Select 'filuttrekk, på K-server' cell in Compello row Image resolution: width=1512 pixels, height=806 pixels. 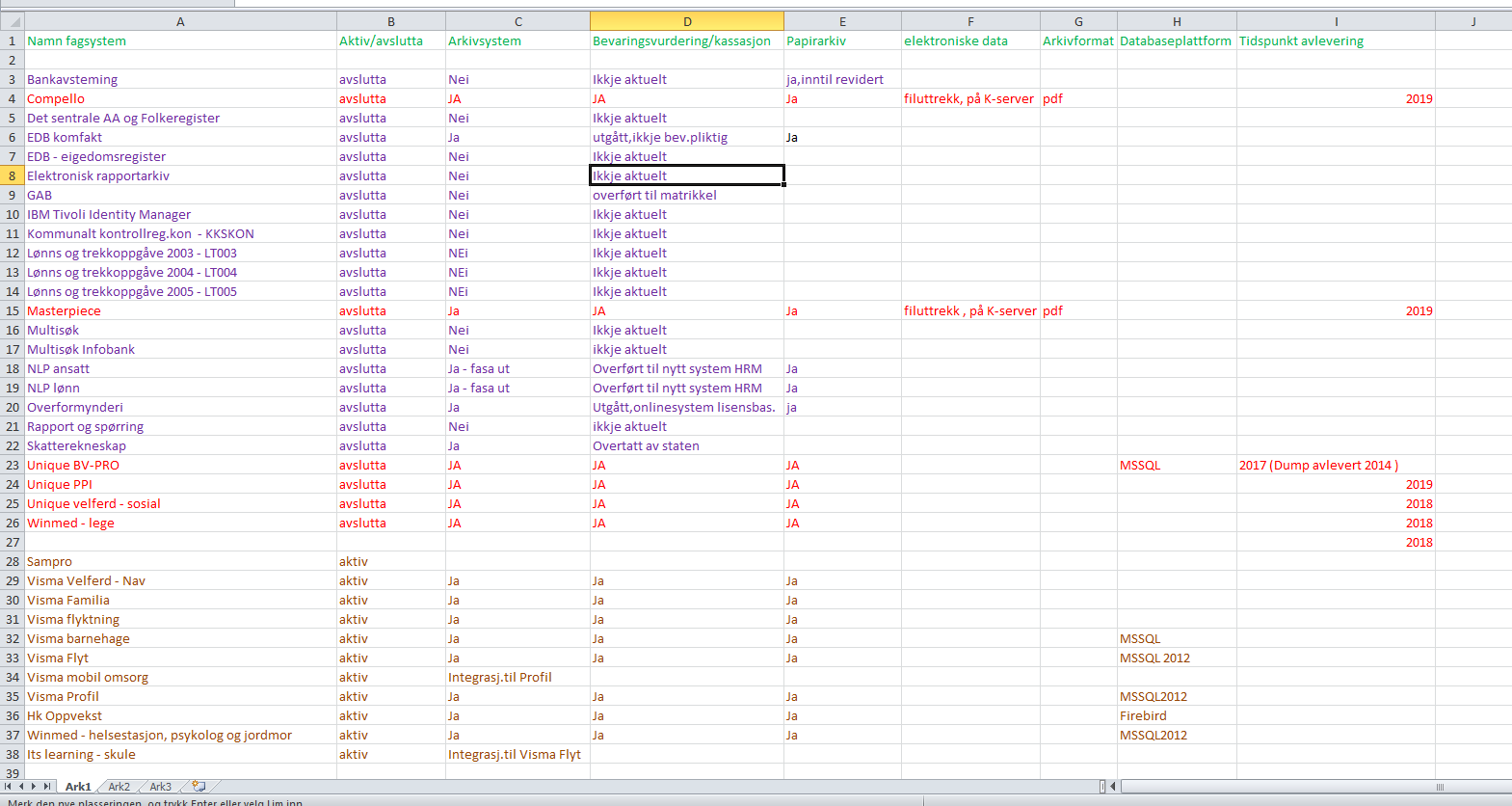pos(970,98)
